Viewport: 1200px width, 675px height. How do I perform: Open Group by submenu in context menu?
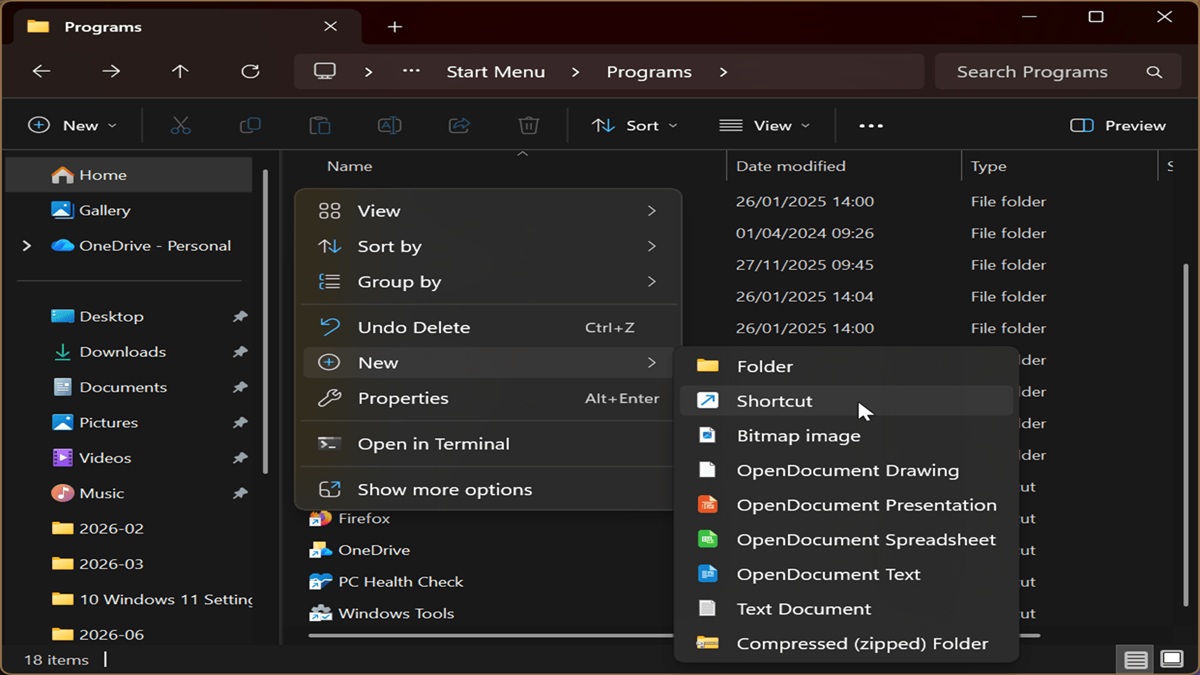click(x=489, y=282)
